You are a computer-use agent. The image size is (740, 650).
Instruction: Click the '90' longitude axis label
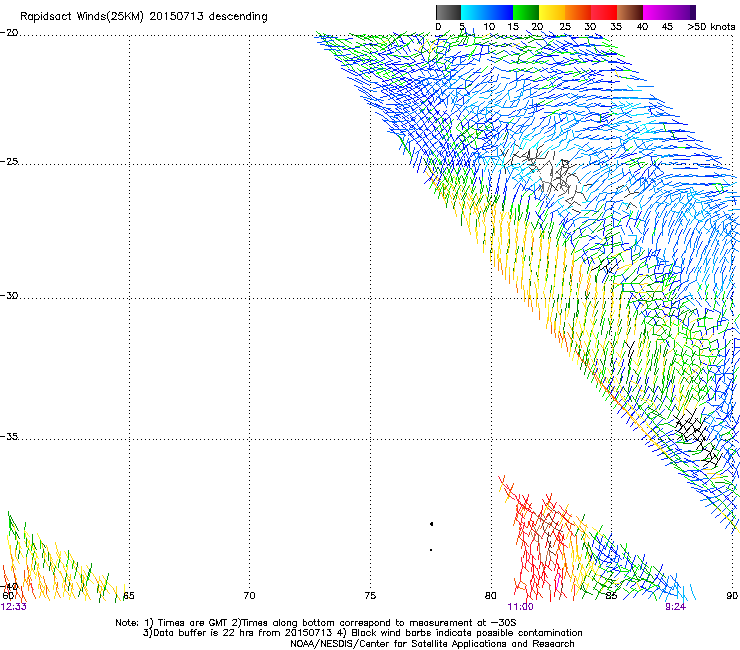coord(732,596)
